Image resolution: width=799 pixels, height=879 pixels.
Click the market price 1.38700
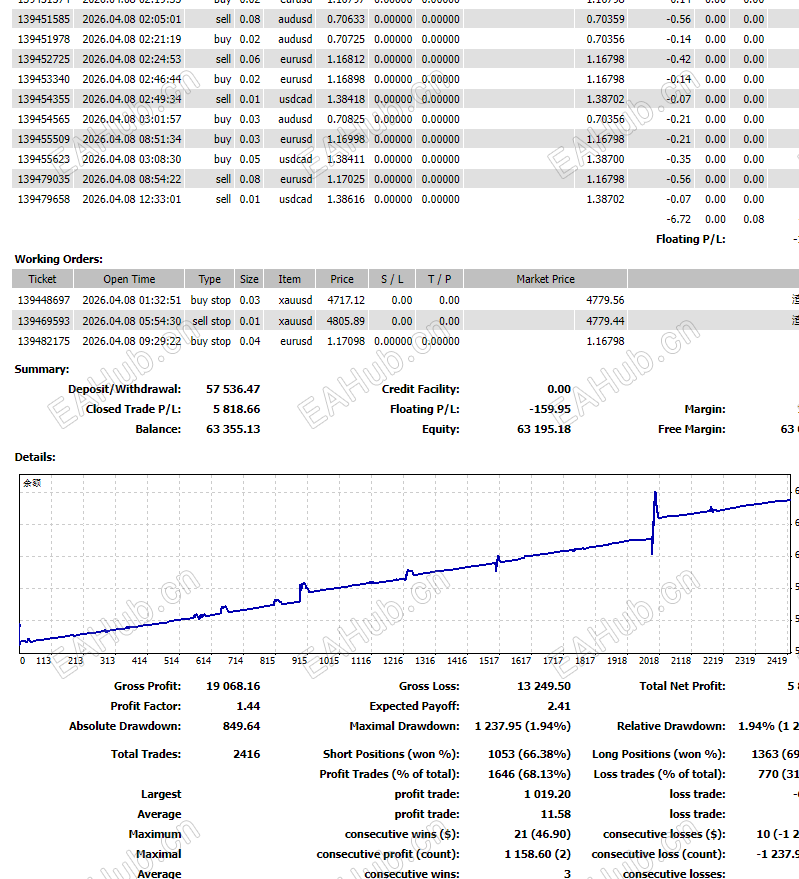[606, 159]
